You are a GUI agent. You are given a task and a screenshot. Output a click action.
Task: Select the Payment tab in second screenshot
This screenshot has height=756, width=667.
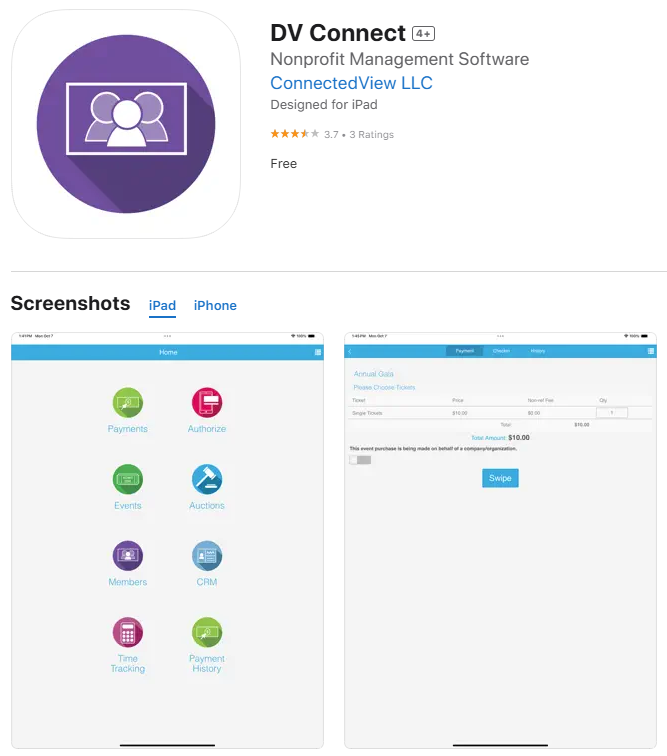click(464, 351)
